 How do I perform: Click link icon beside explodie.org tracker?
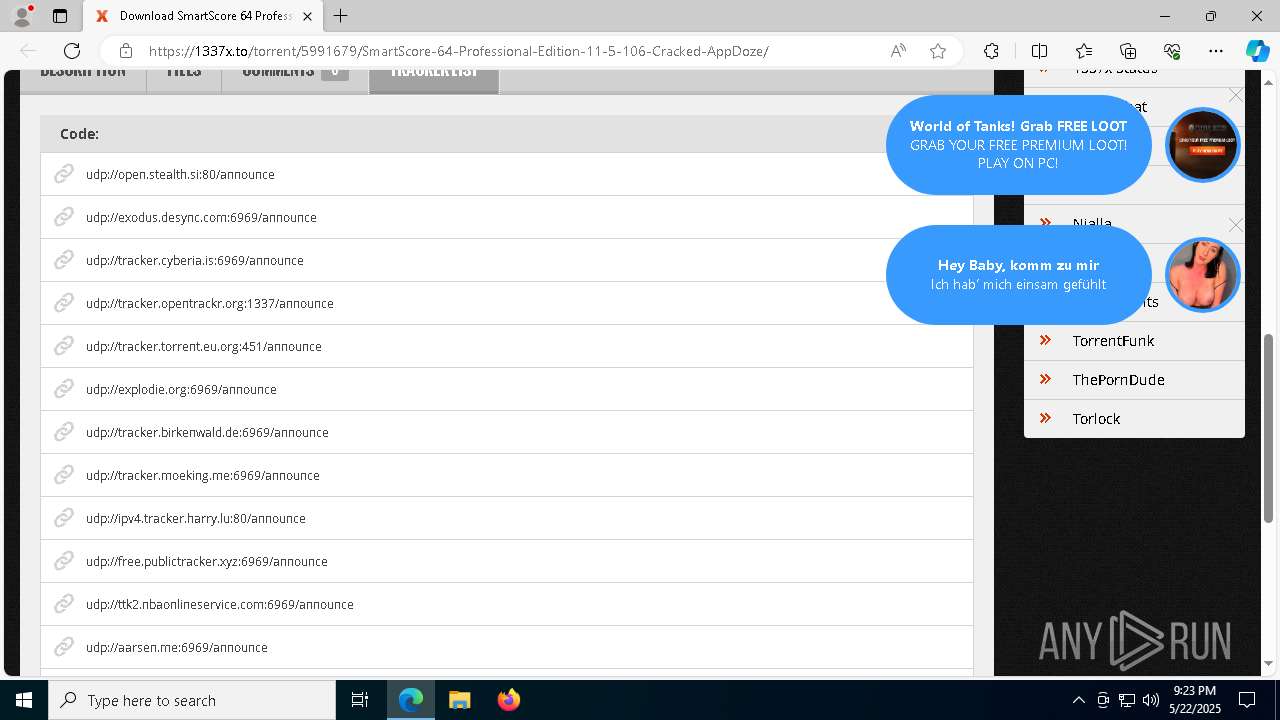[x=64, y=389]
